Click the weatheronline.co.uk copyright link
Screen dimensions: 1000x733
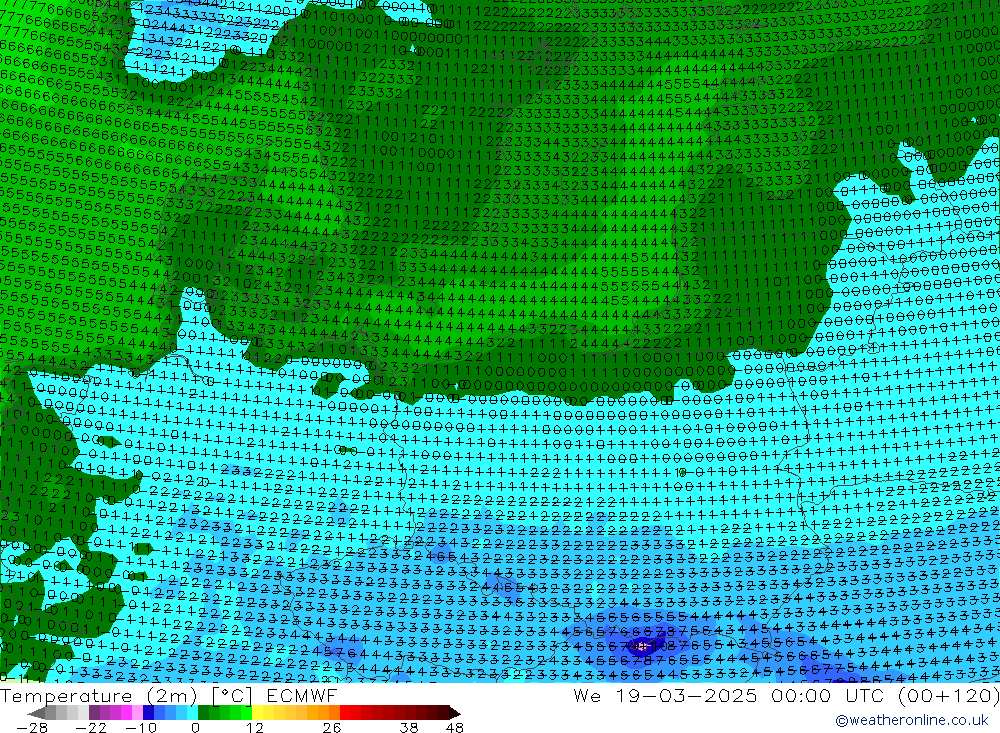[911, 720]
